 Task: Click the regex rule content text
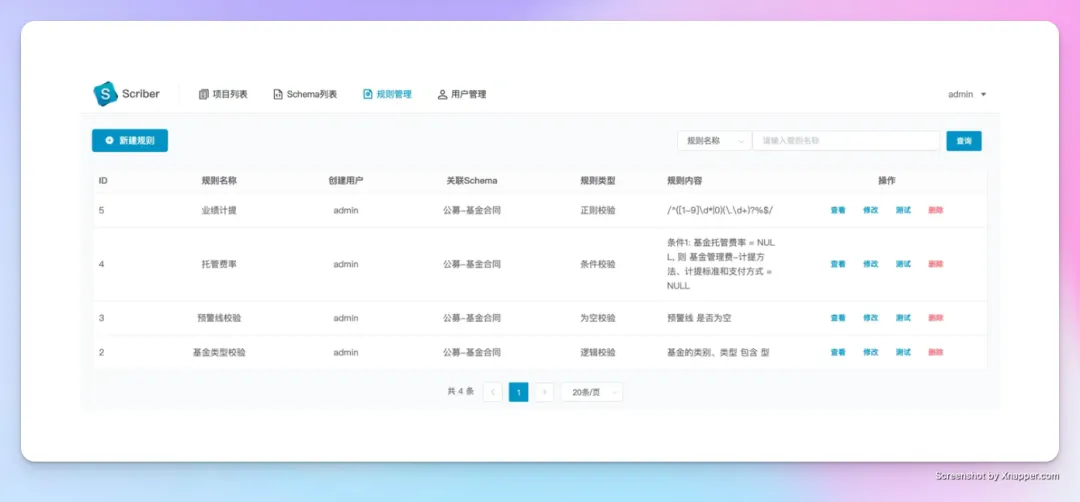(720, 211)
